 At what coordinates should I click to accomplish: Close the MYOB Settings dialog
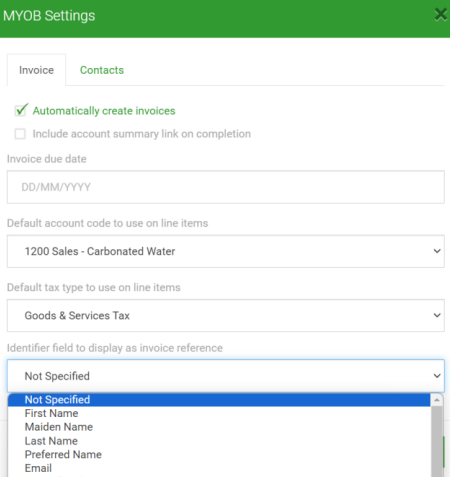click(441, 15)
